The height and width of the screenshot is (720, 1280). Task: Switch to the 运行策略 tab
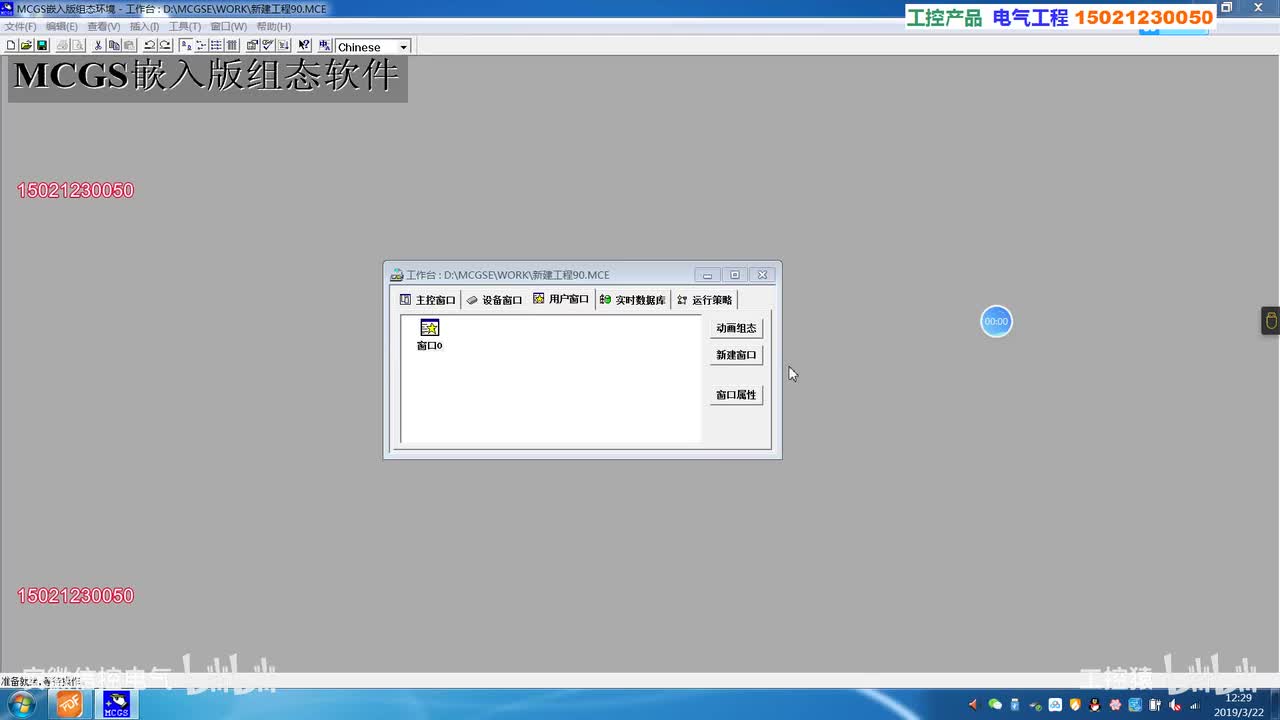(705, 300)
